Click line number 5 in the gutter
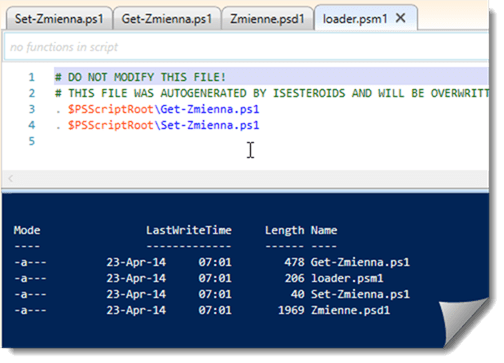 tap(32, 141)
